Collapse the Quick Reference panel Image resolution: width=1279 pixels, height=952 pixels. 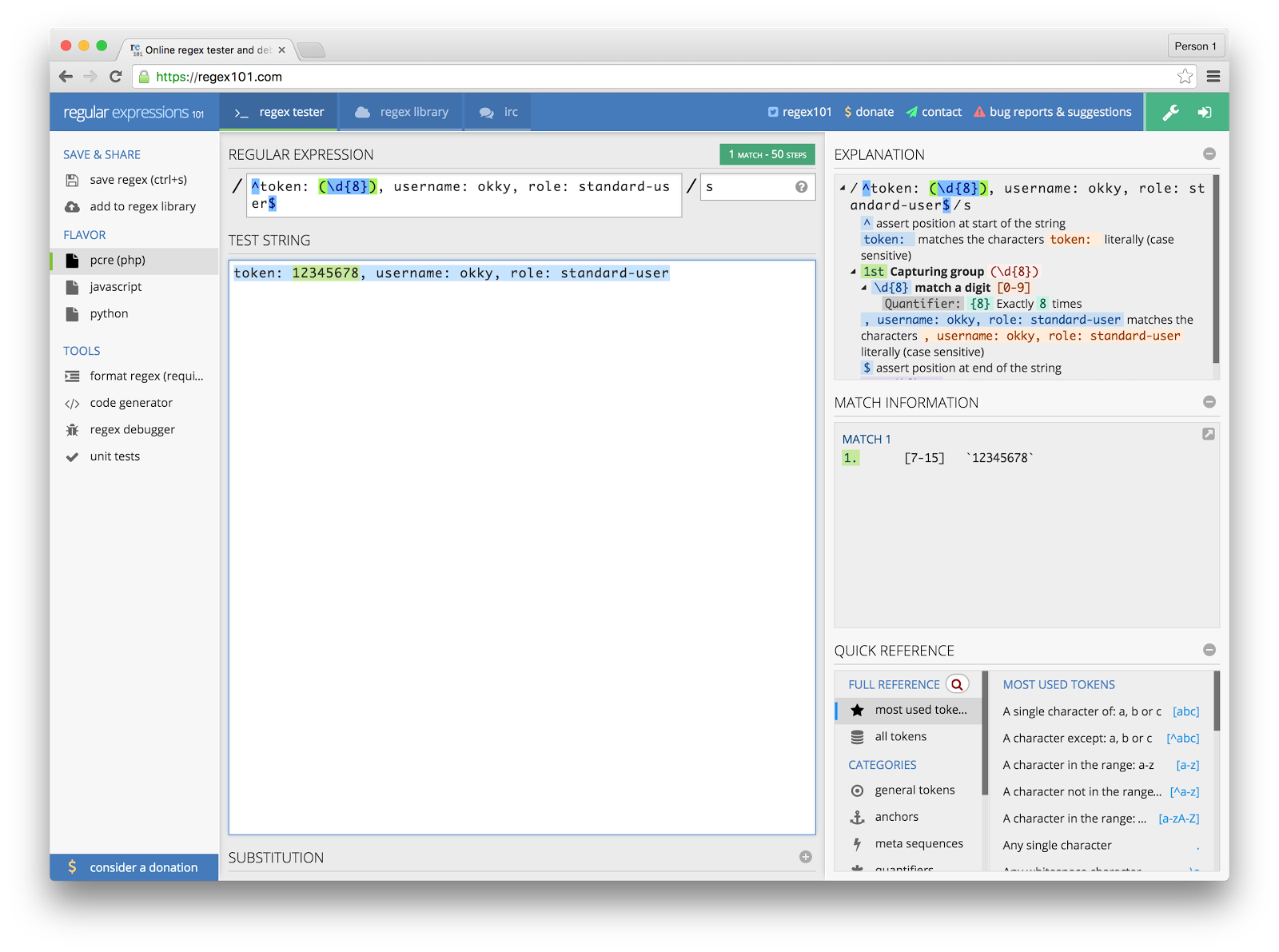(1209, 650)
